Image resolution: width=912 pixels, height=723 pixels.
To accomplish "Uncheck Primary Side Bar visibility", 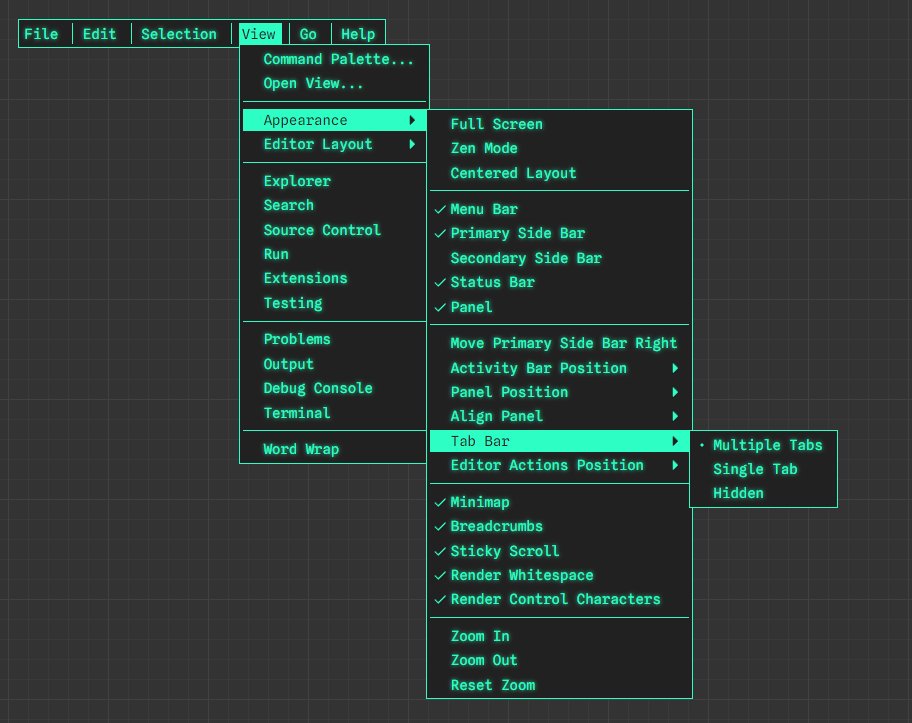I will (x=560, y=233).
